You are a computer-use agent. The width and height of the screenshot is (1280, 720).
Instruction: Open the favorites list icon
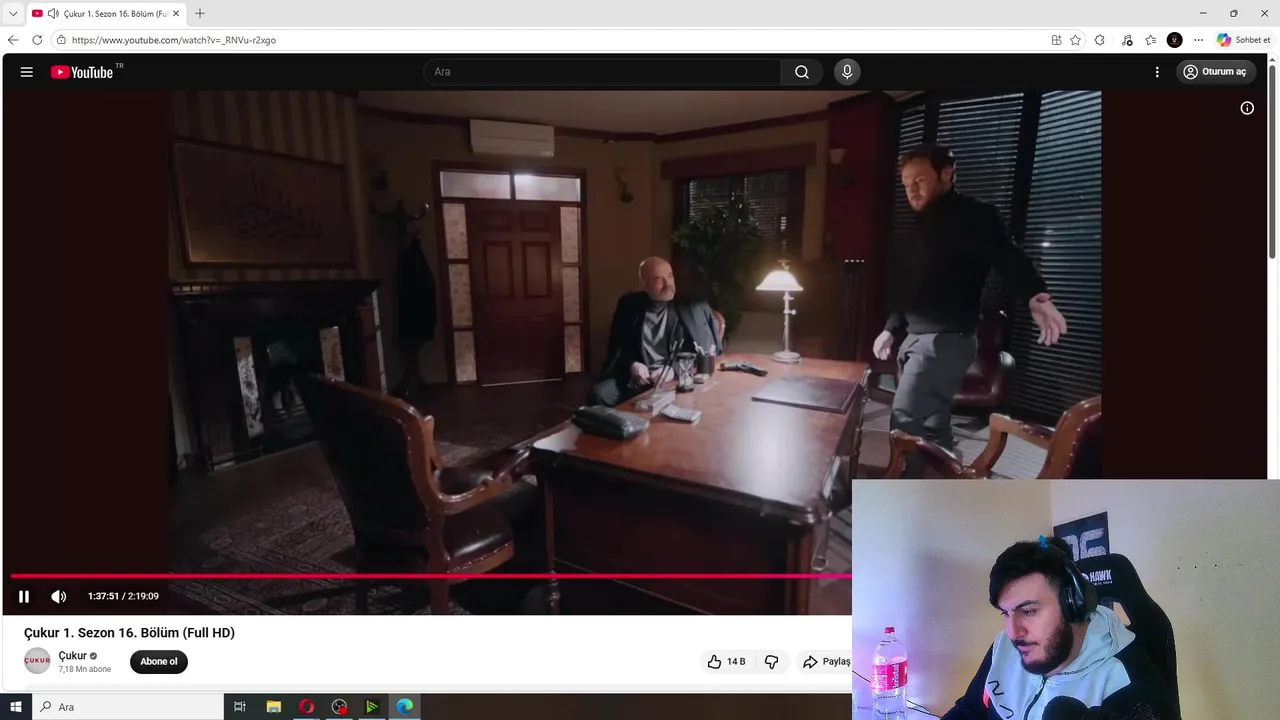(1151, 40)
